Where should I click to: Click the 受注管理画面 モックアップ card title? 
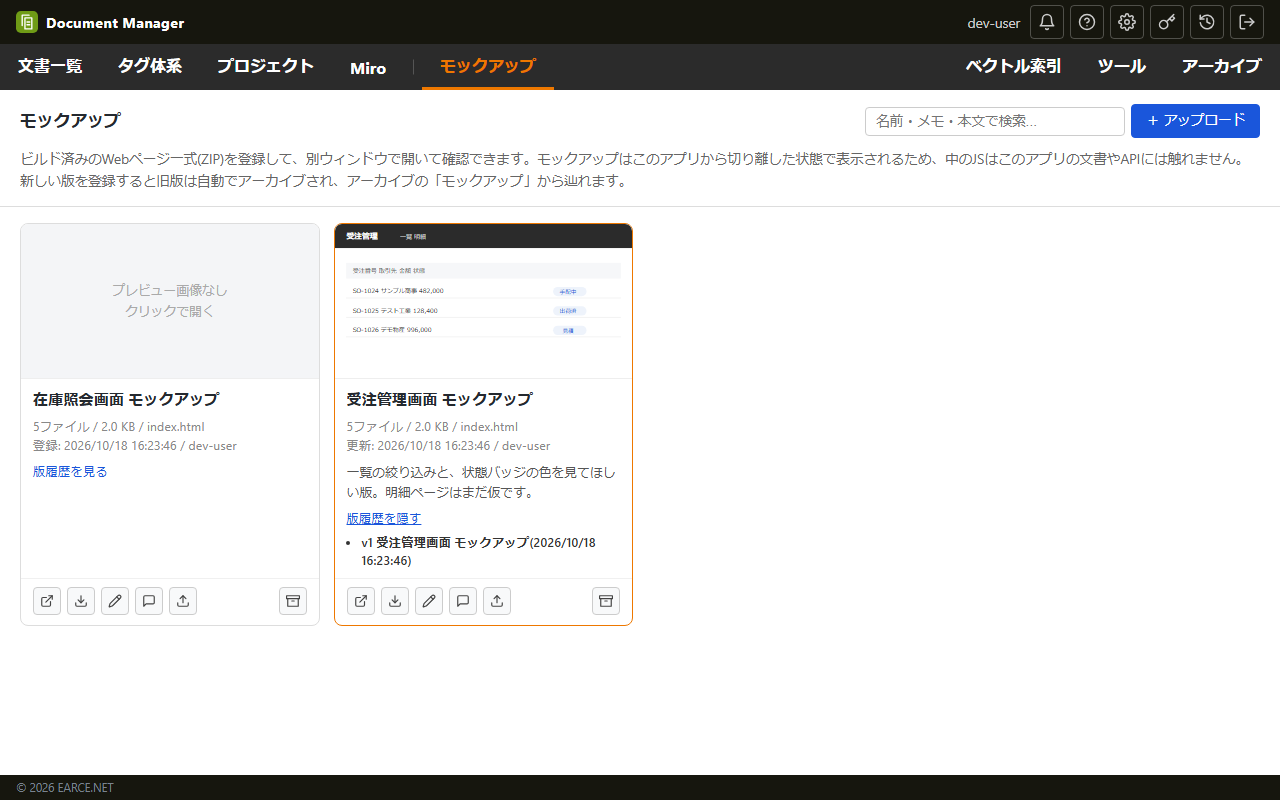[440, 399]
